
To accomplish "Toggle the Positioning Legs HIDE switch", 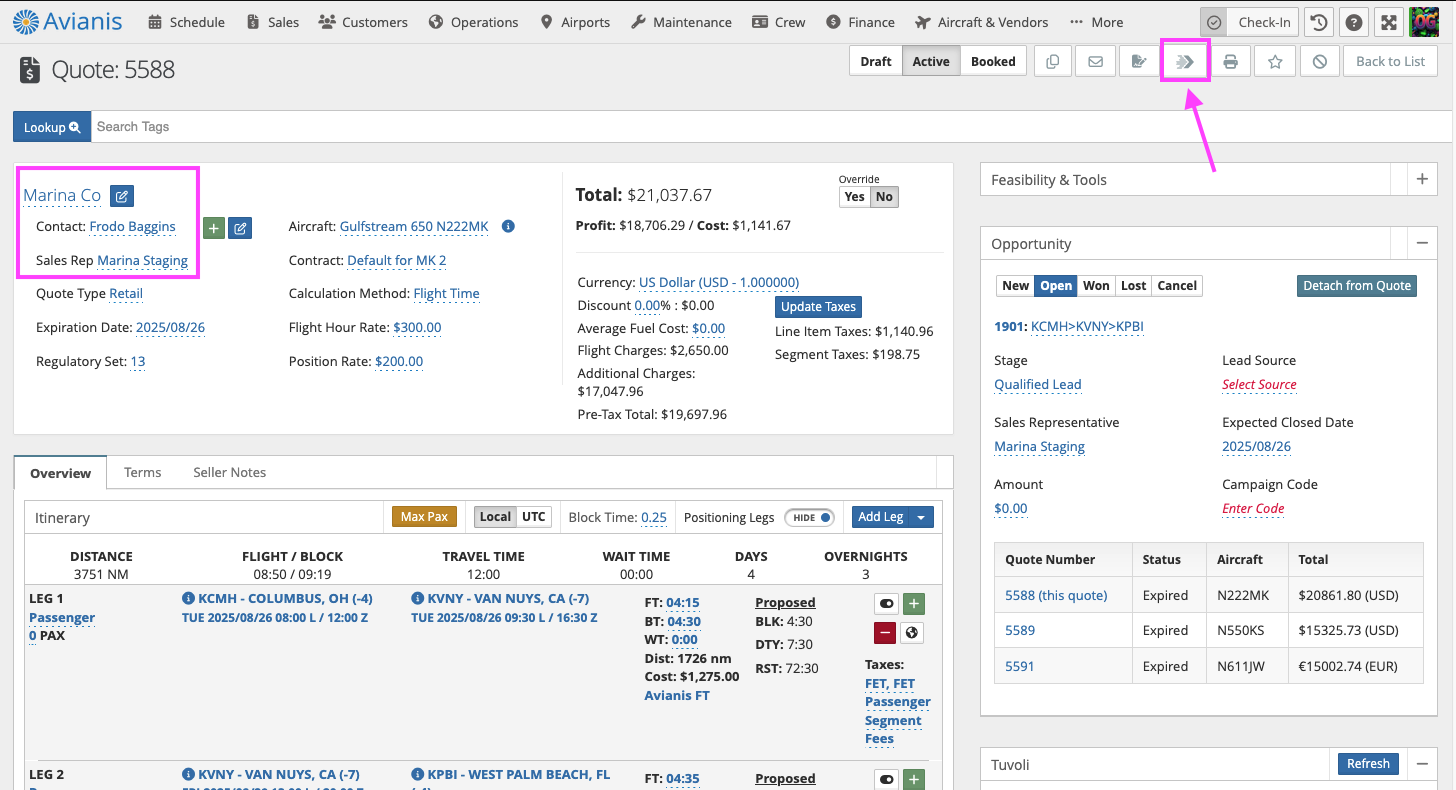I will click(x=810, y=517).
